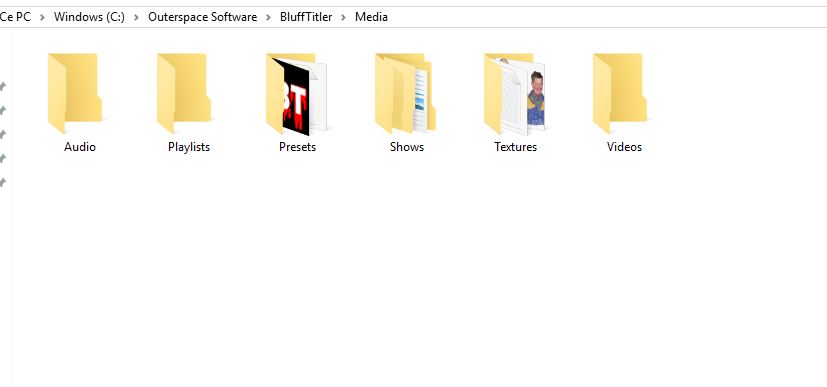The image size is (827, 387).
Task: Click Media segment in address bar
Action: click(x=371, y=17)
